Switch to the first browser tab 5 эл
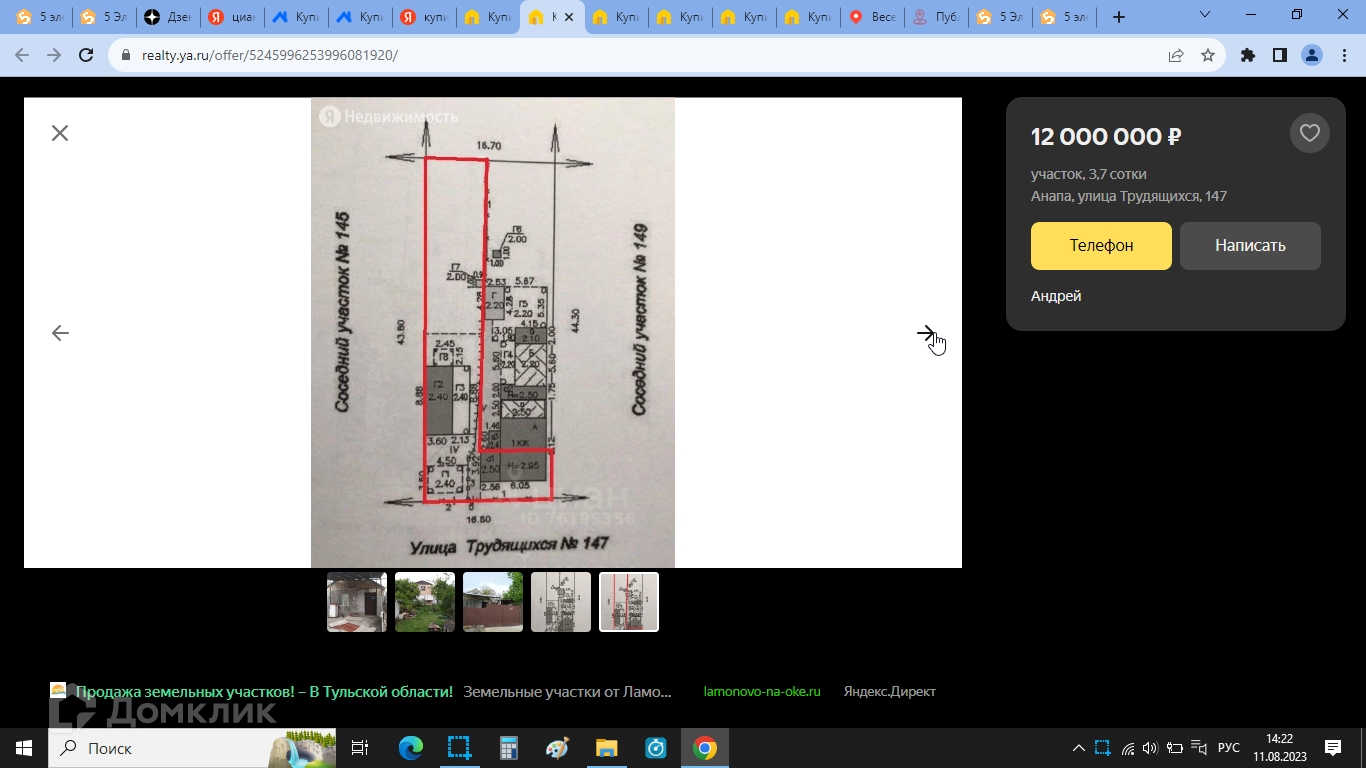1366x768 pixels. click(39, 17)
